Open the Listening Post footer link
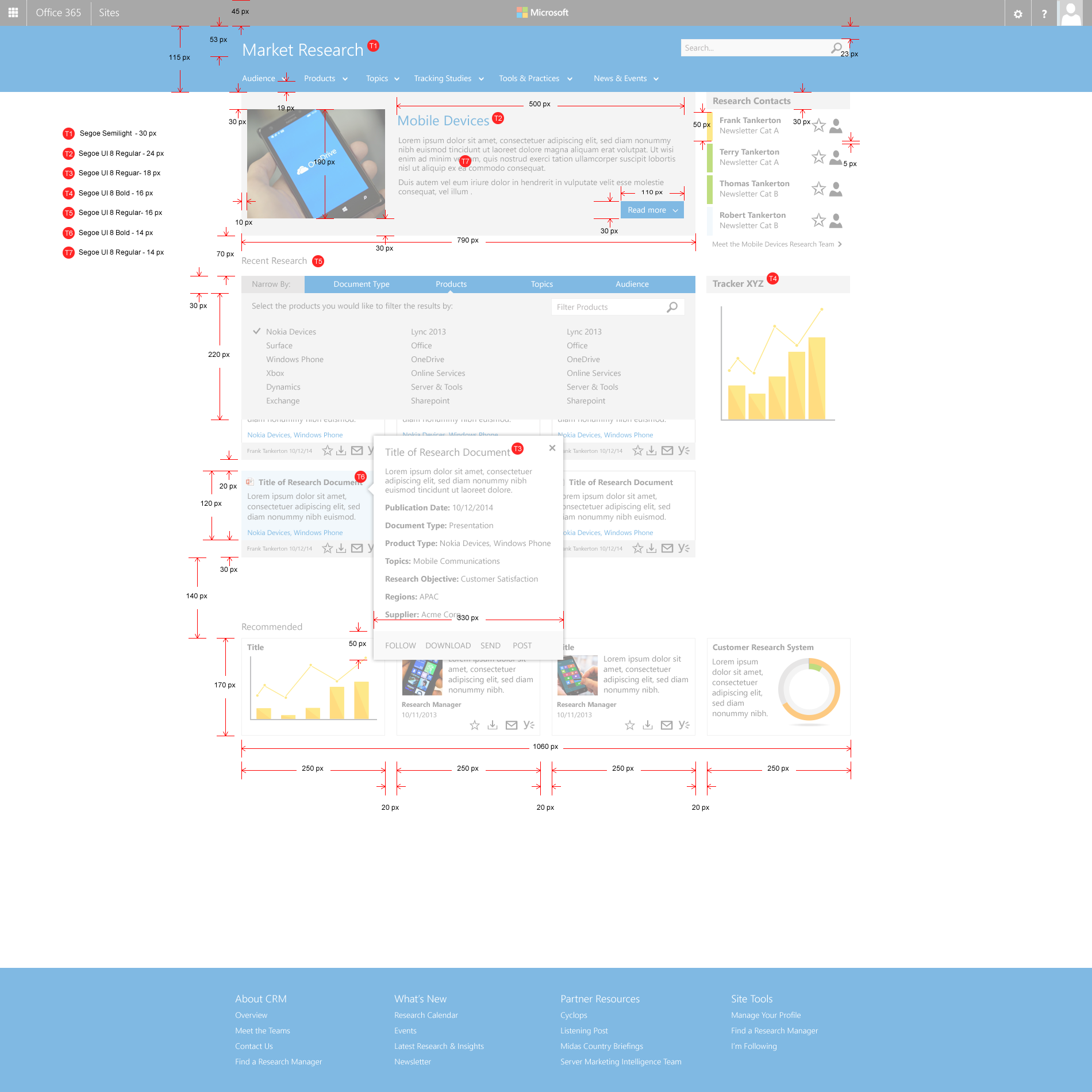This screenshot has height=1092, width=1092. pos(584,1031)
